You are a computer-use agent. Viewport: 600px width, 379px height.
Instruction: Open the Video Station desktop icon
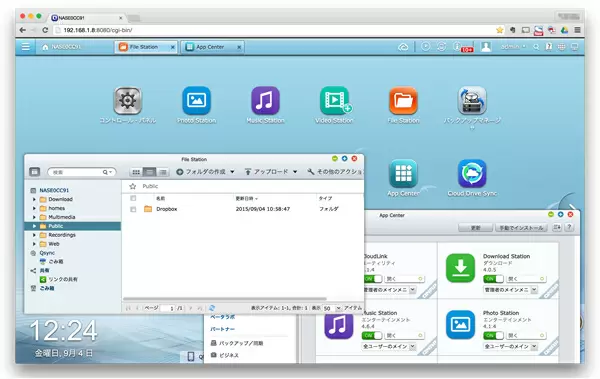(335, 101)
